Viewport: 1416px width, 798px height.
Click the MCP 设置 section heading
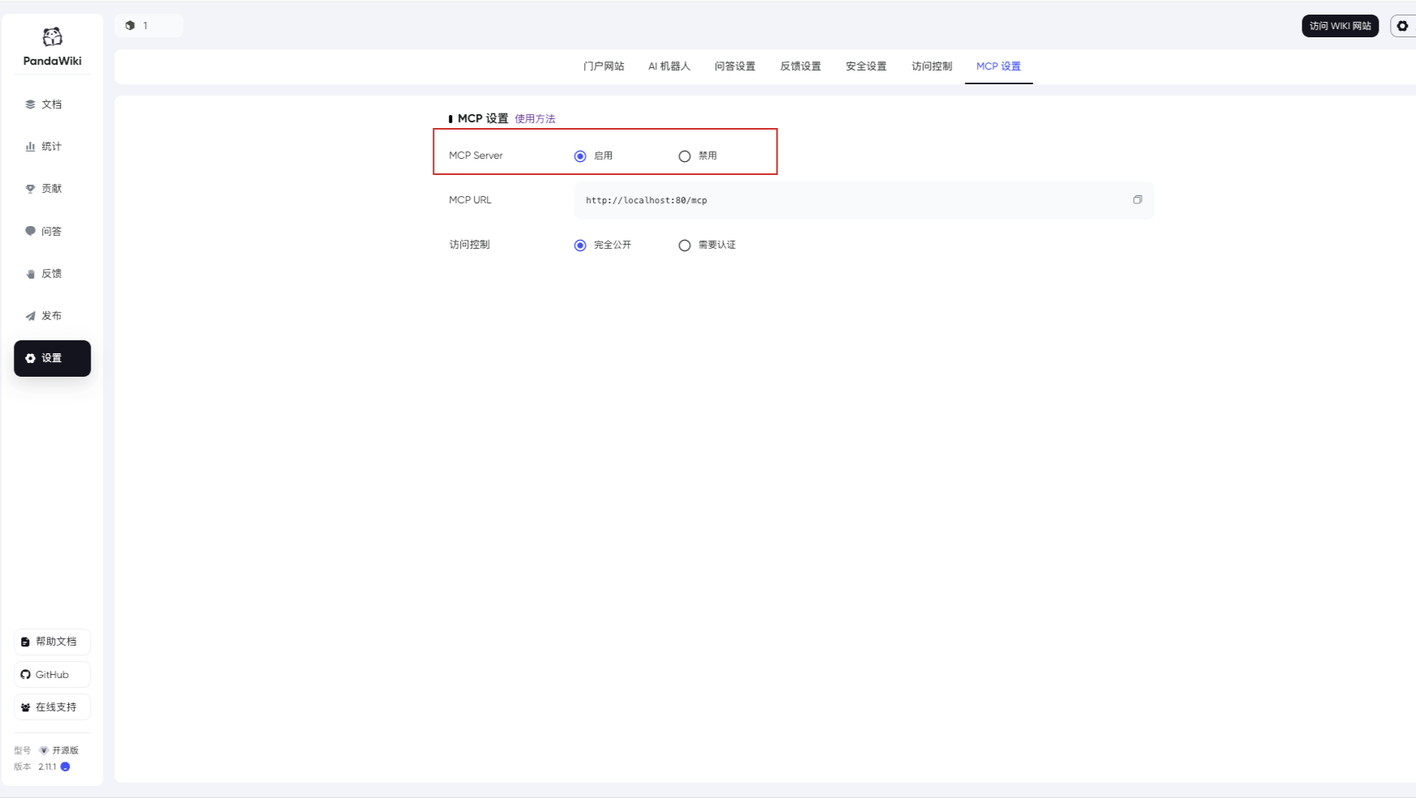[x=483, y=119]
